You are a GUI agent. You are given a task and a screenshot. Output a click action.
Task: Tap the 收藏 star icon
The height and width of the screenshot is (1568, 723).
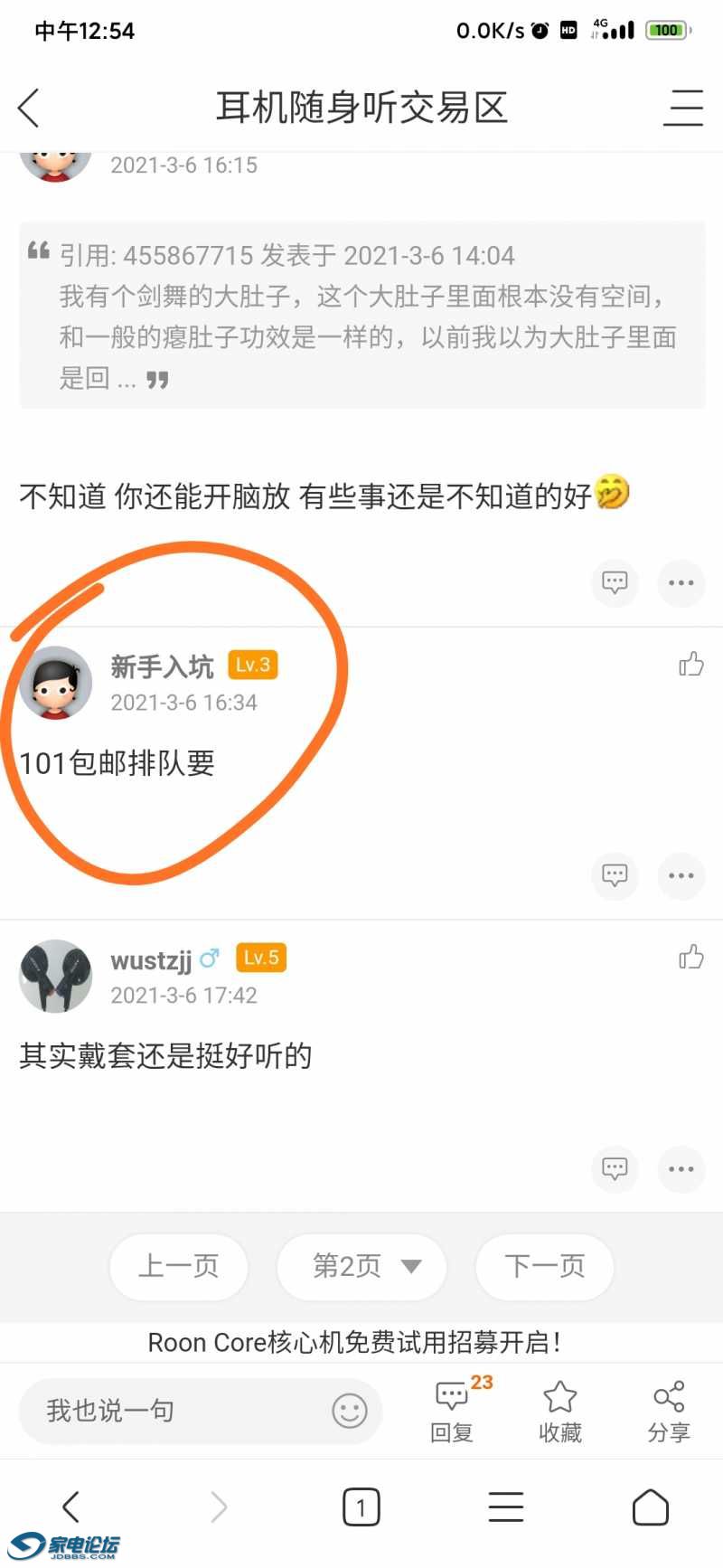560,1398
